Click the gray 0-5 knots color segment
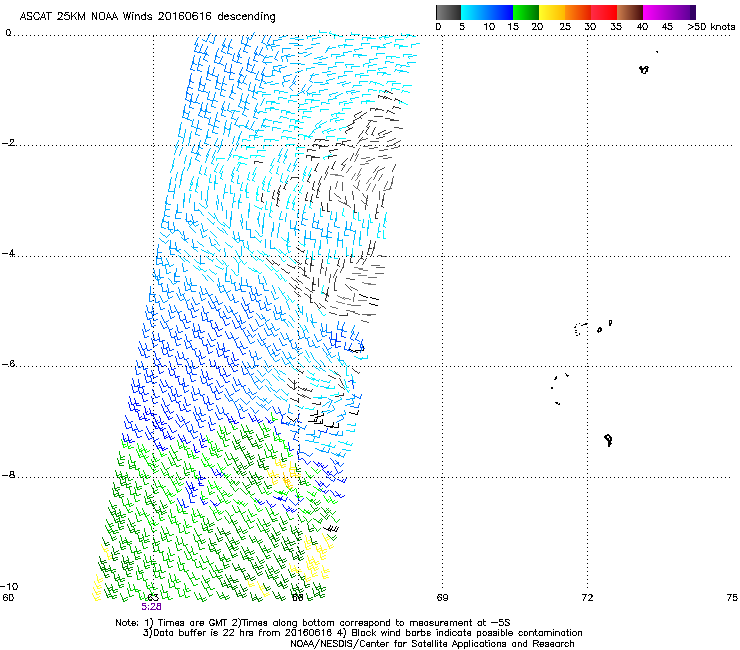 [448, 12]
